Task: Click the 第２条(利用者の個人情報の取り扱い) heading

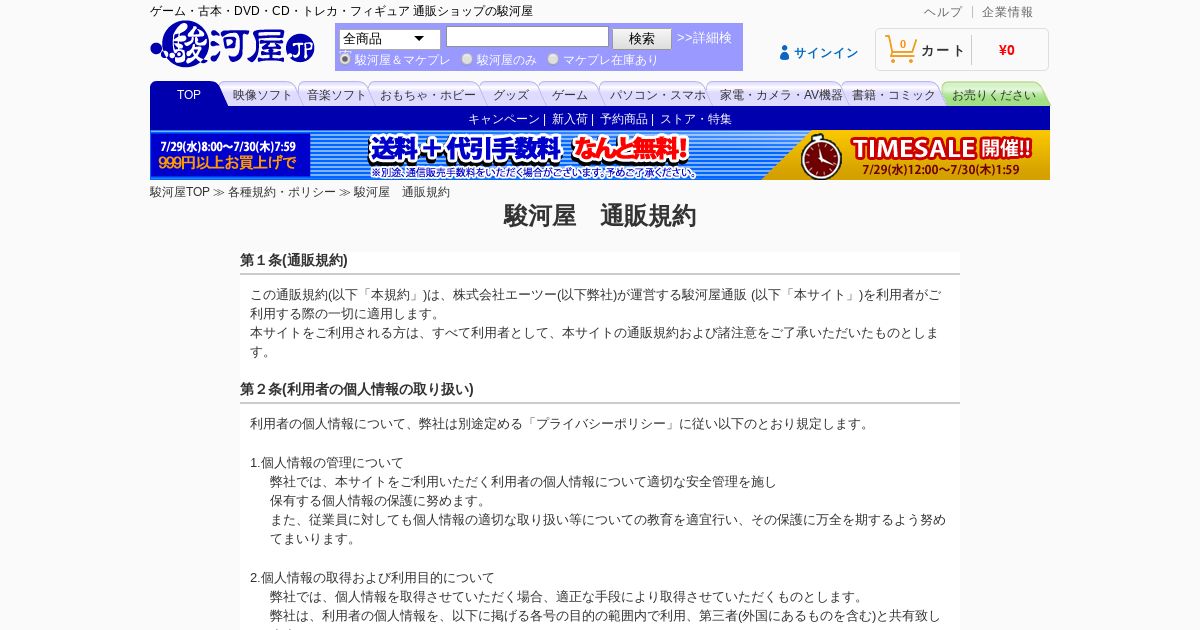Action: point(357,389)
